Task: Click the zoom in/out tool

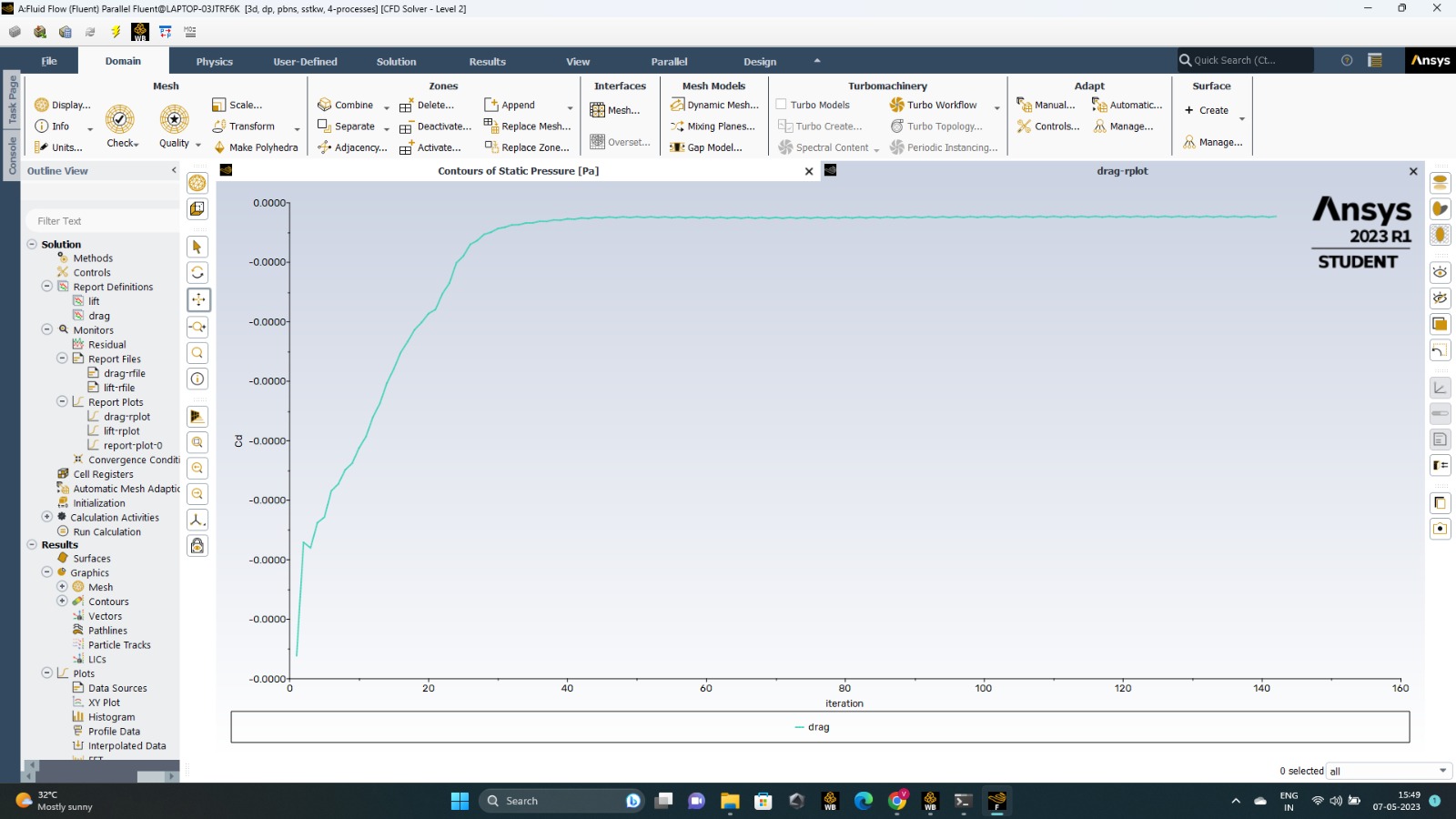Action: 197,327
